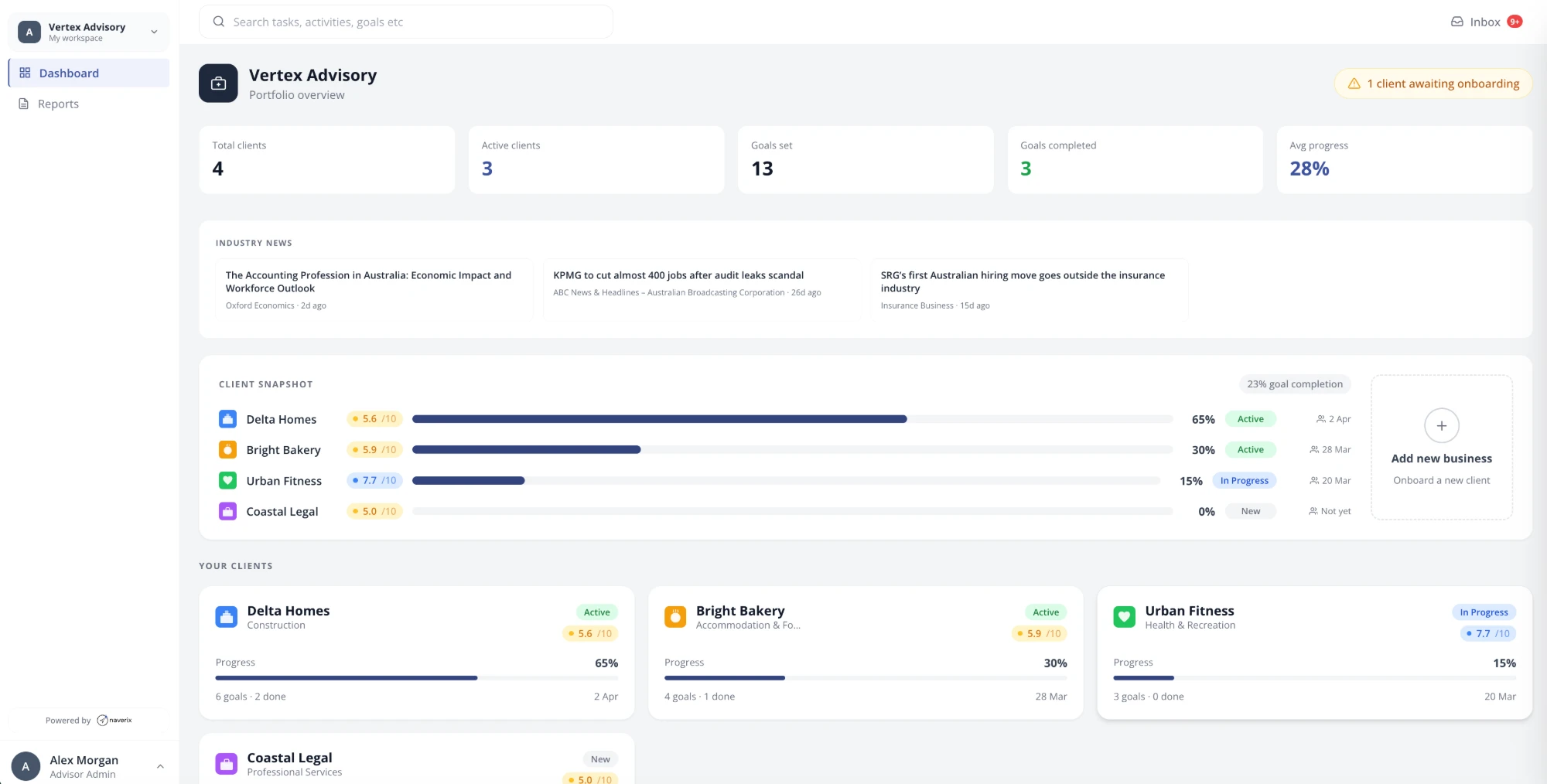Click the Inbox 9+ notification badge

(1515, 22)
